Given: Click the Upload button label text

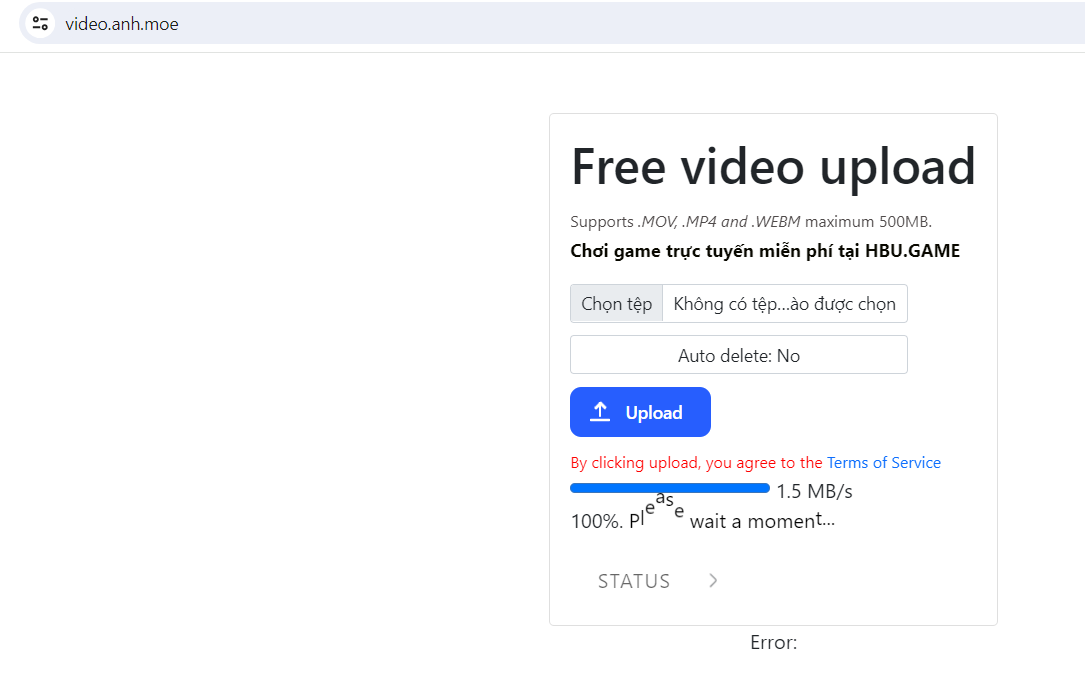Looking at the screenshot, I should [654, 413].
